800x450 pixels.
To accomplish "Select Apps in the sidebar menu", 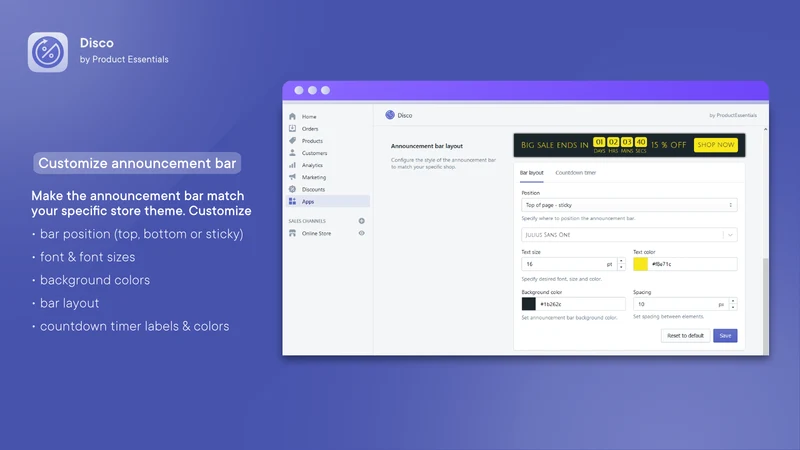I will 329,202.
